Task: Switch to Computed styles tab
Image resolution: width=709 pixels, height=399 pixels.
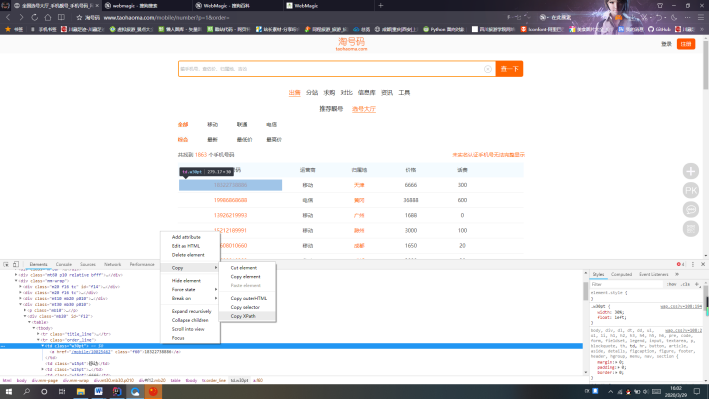Action: click(x=621, y=274)
